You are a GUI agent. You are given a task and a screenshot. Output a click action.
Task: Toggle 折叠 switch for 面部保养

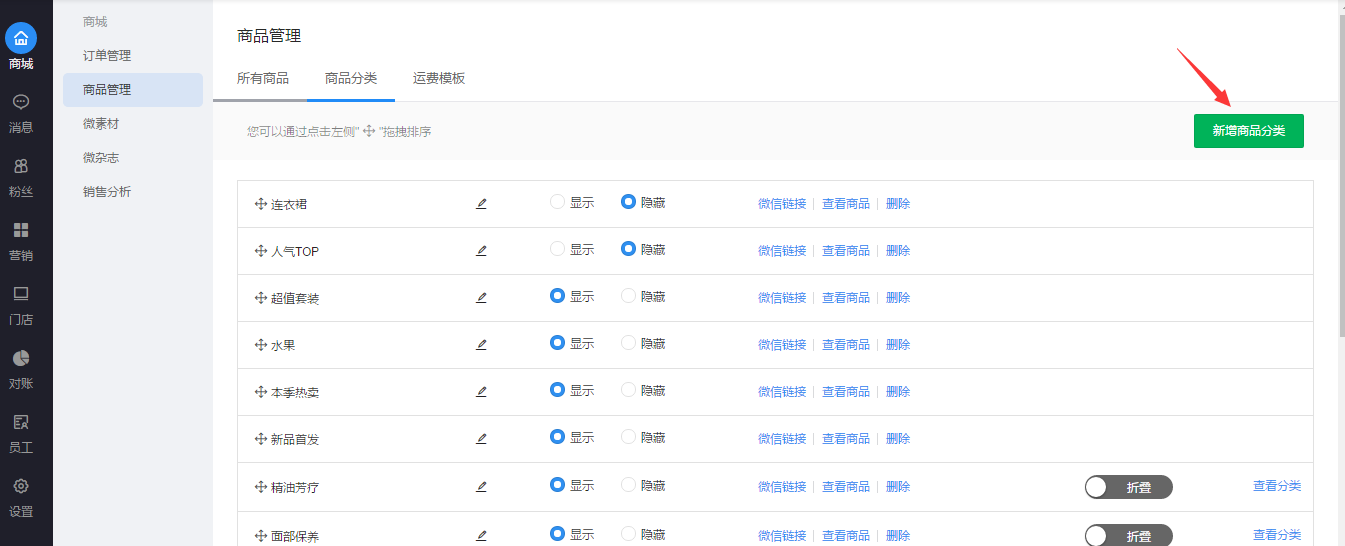pyautogui.click(x=1128, y=536)
